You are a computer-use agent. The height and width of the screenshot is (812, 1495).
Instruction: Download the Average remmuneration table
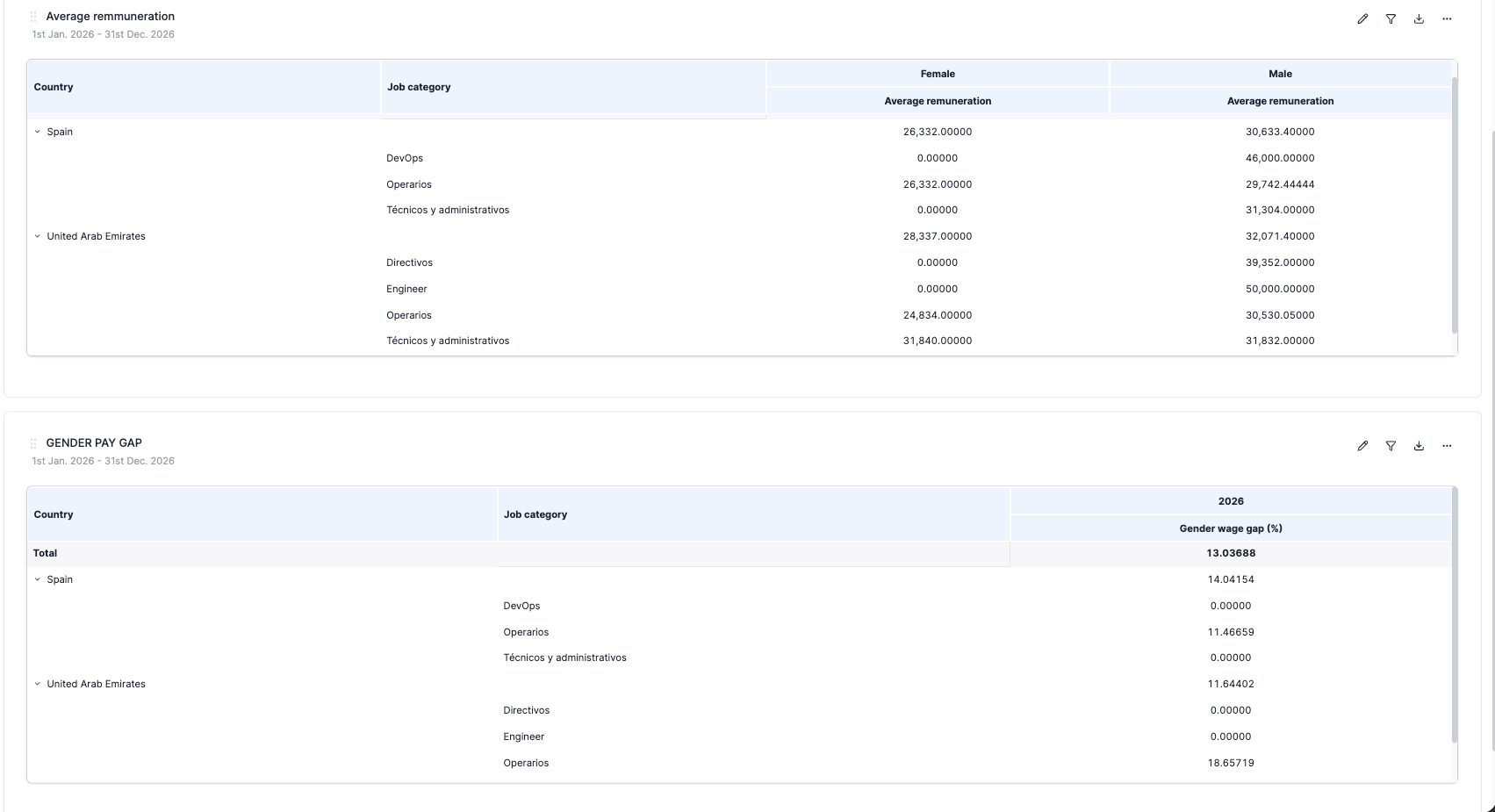1419,18
